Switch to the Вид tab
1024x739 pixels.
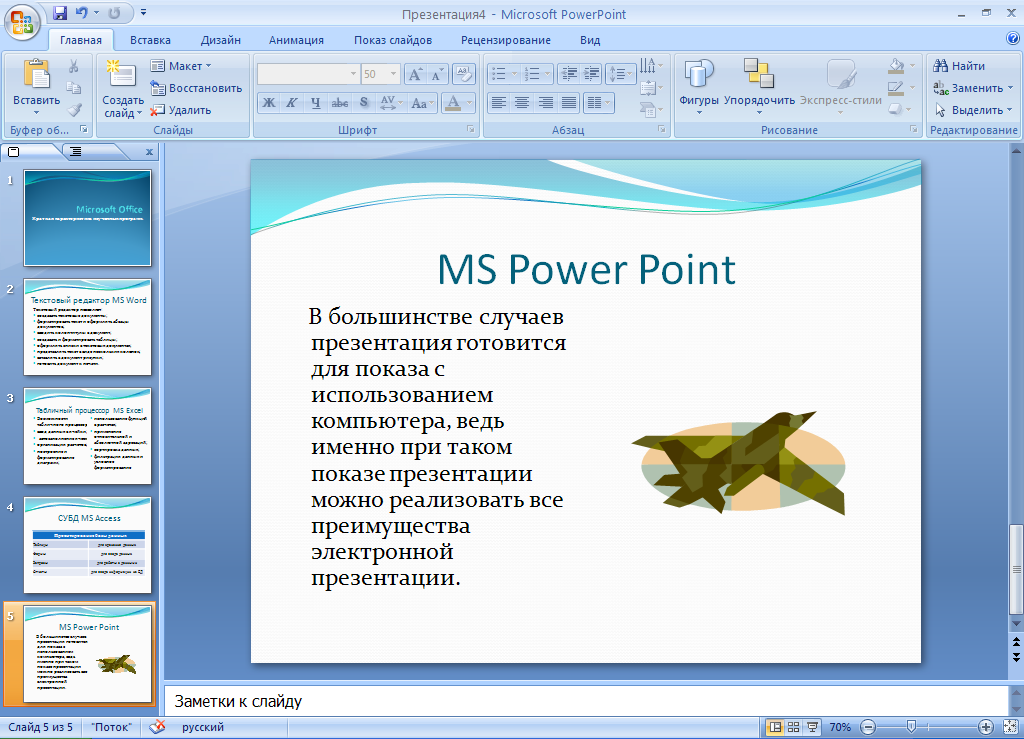(590, 40)
